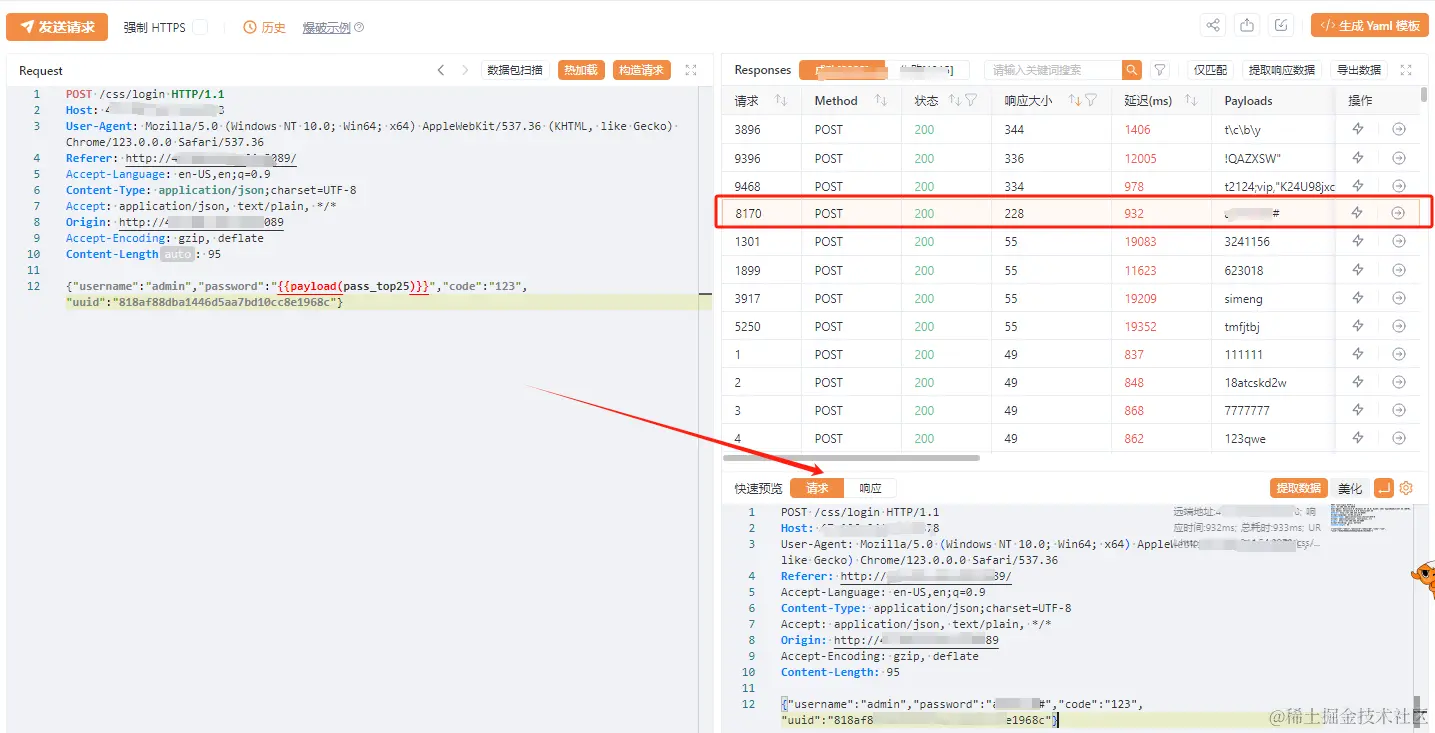1435x733 pixels.
Task: Sort by the 状态 column
Action: [955, 100]
